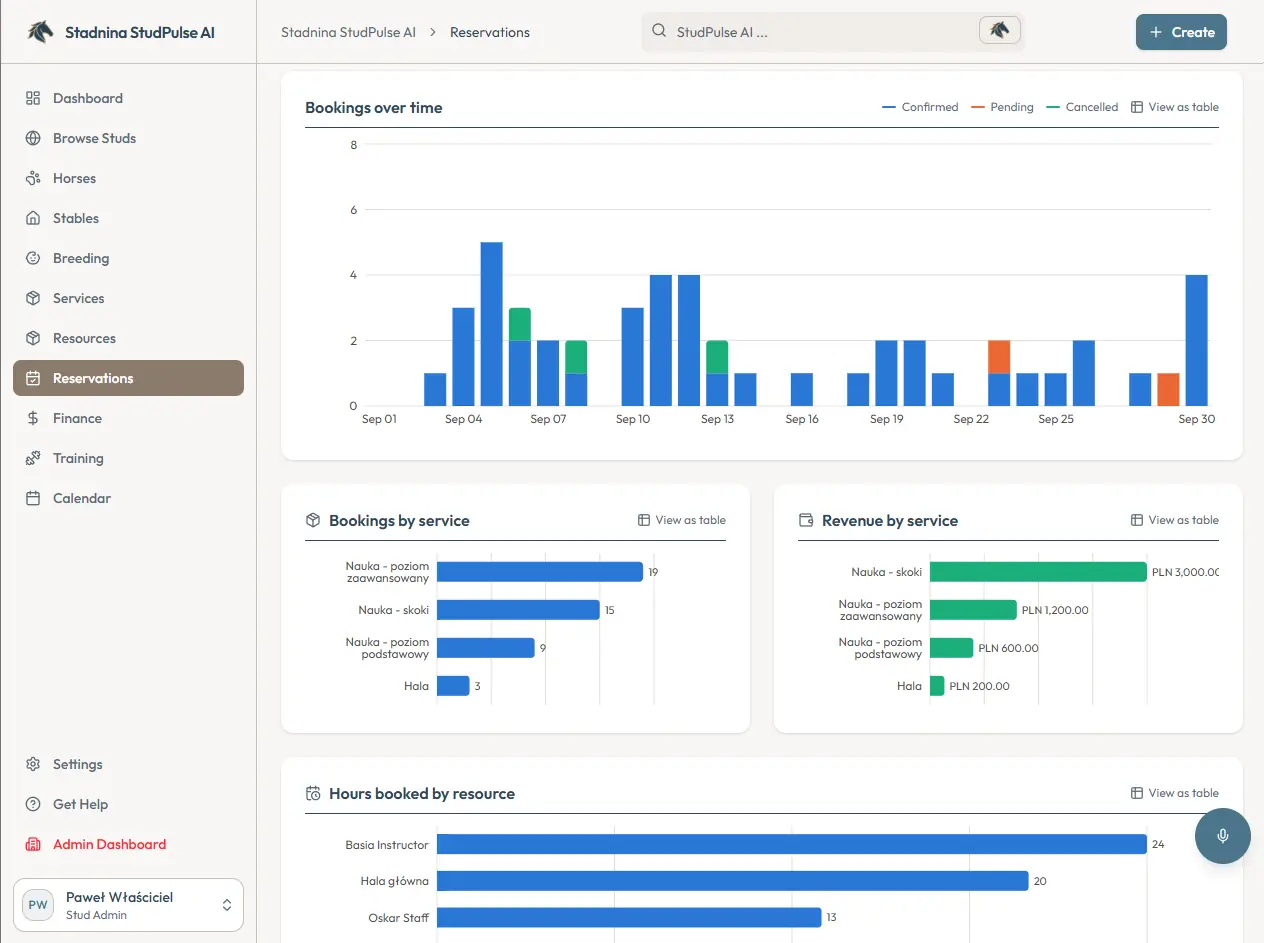The height and width of the screenshot is (943, 1264).
Task: Click the Sep 30 confirmed bookings bar
Action: [1196, 340]
